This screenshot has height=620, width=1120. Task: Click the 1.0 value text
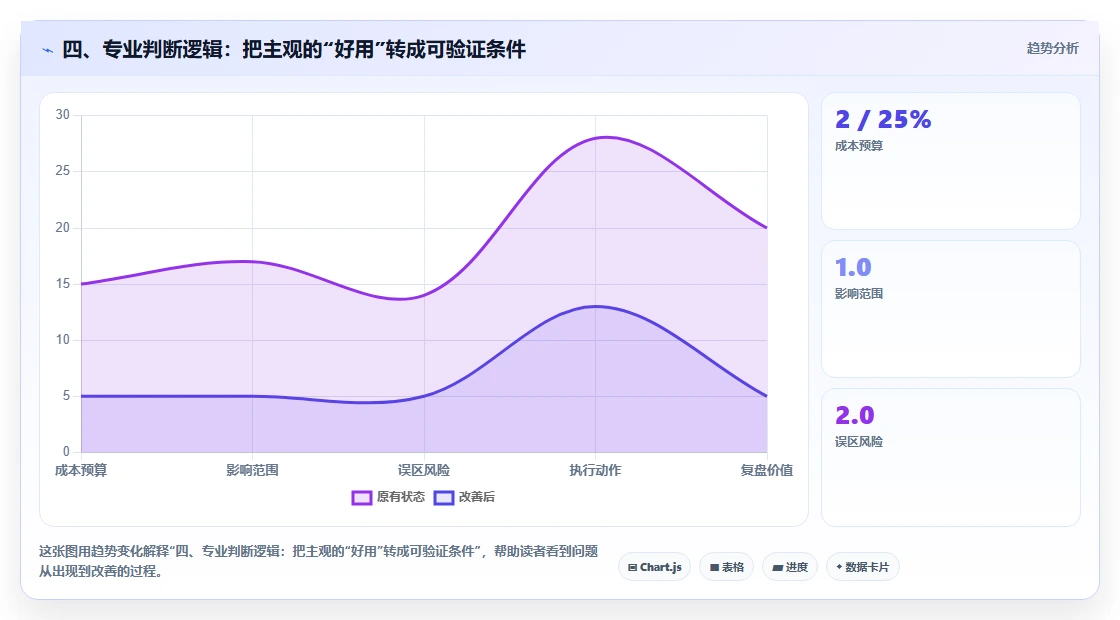coord(853,268)
